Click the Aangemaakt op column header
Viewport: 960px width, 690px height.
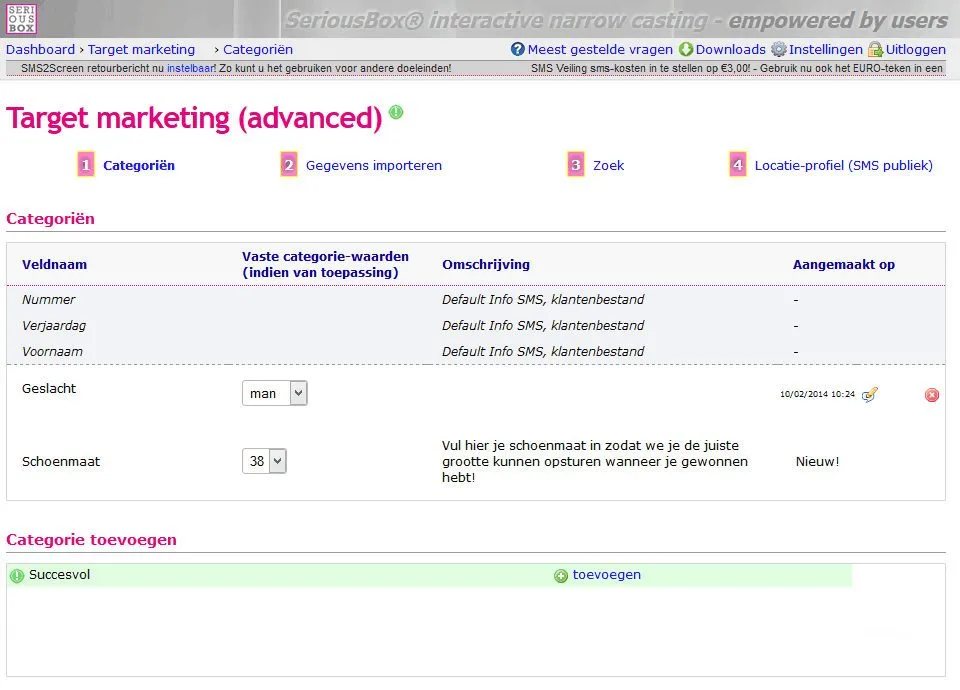(x=844, y=264)
